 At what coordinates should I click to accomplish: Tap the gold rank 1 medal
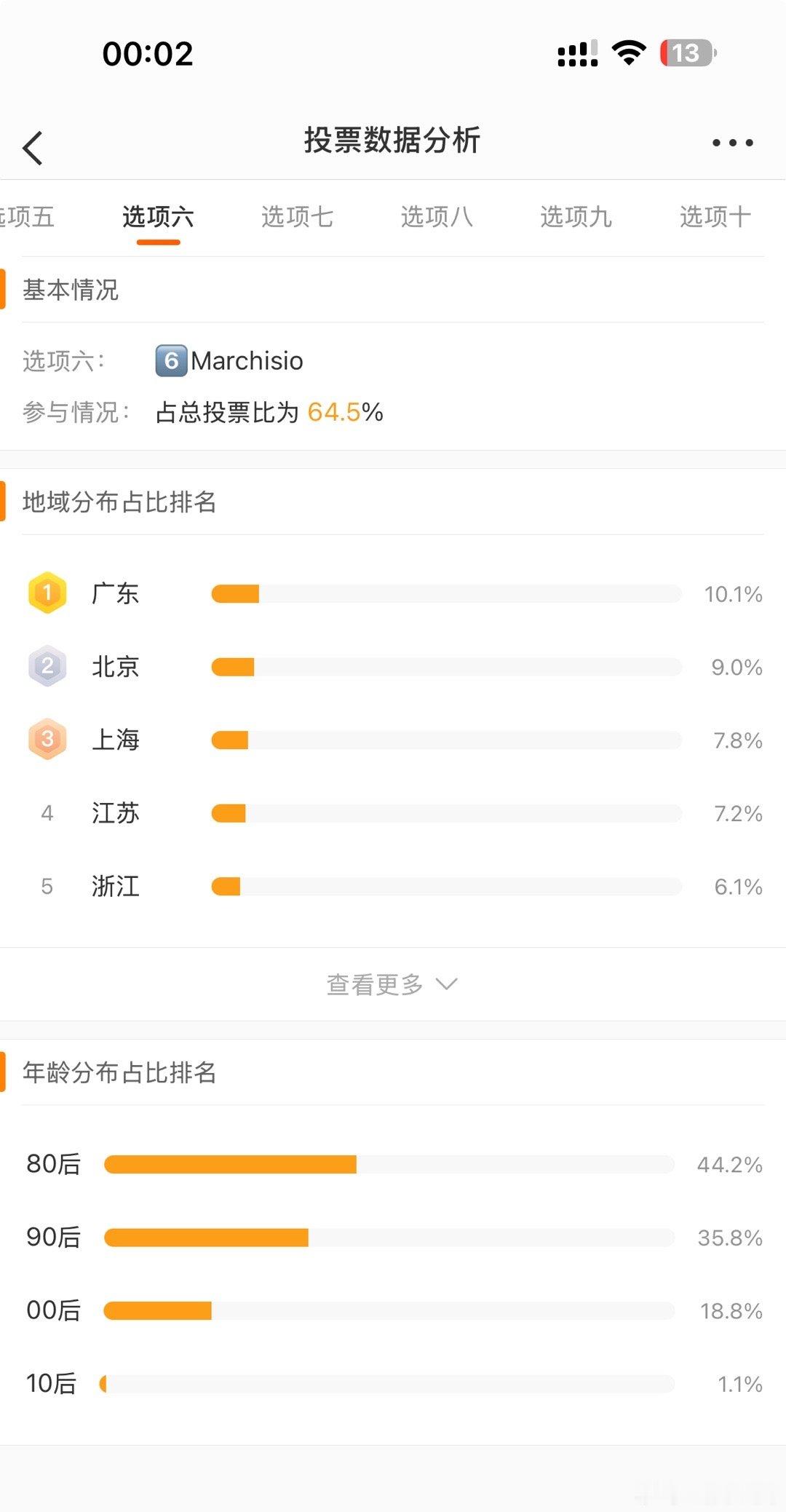47,593
